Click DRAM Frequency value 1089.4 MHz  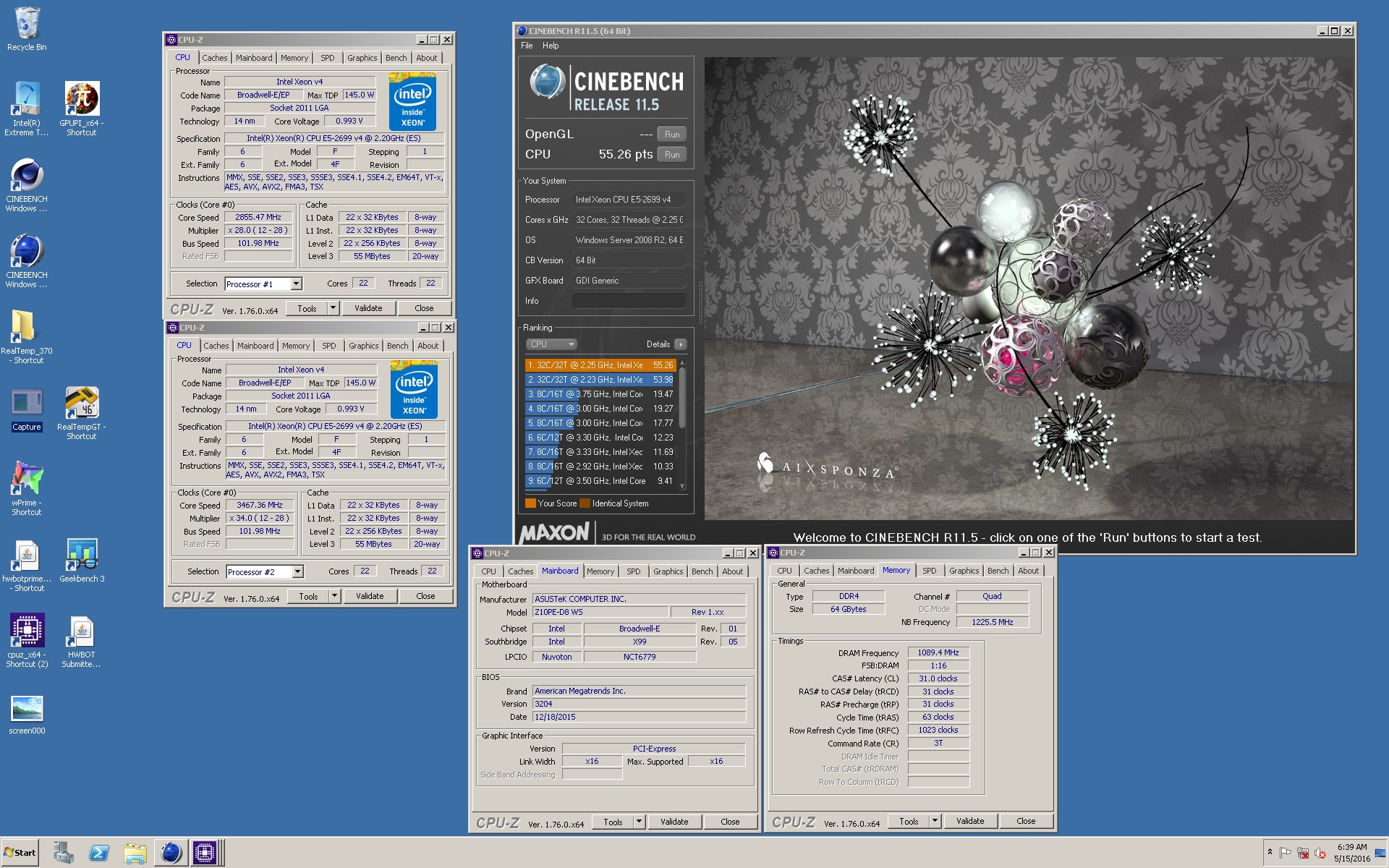click(x=938, y=652)
